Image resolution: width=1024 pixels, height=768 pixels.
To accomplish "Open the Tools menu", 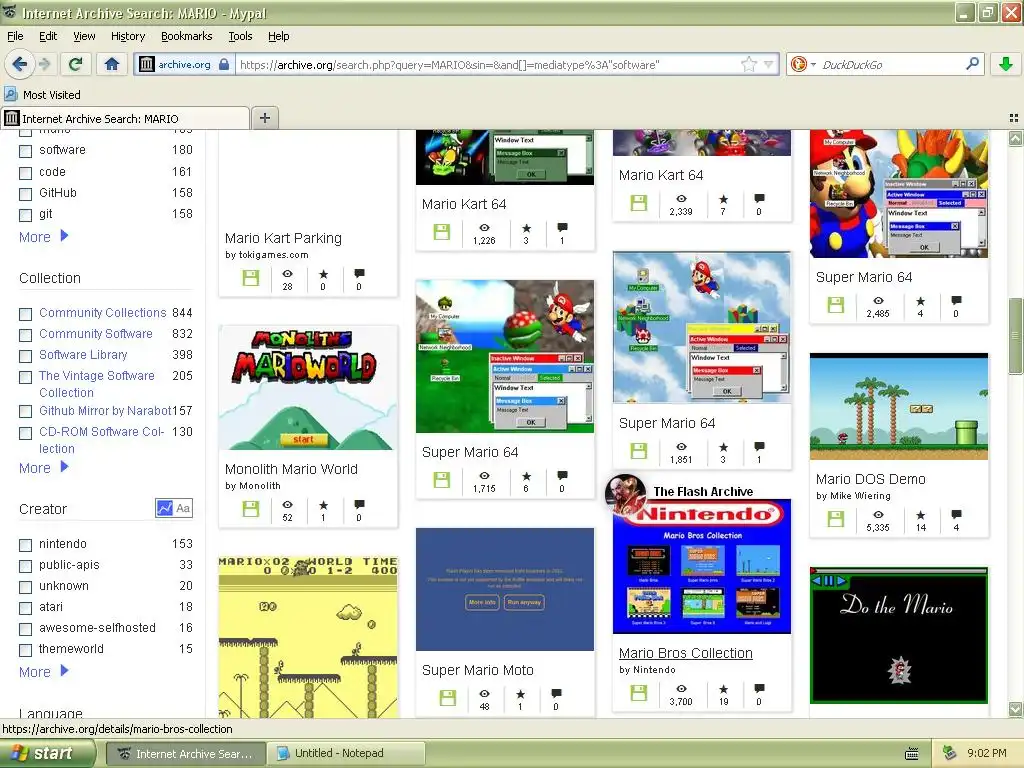I will coord(240,36).
